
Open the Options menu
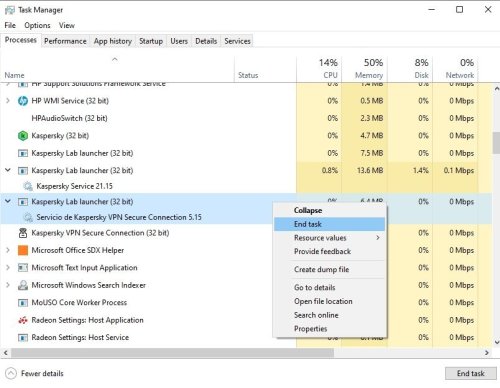point(37,25)
